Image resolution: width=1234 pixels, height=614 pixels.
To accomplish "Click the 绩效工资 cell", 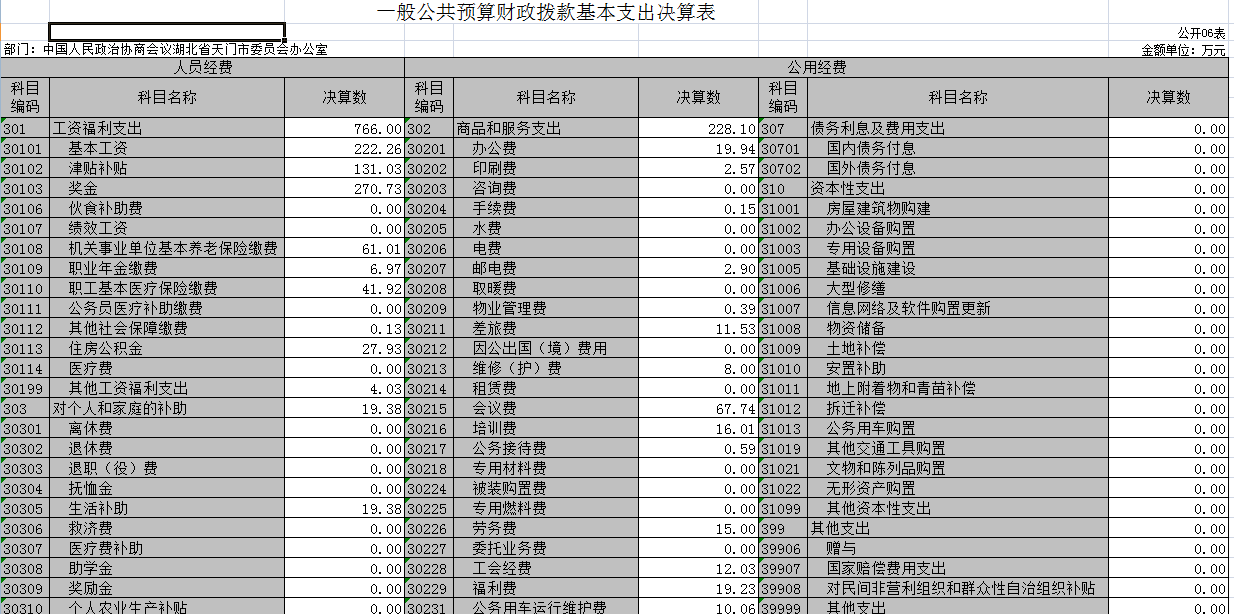I will [167, 229].
